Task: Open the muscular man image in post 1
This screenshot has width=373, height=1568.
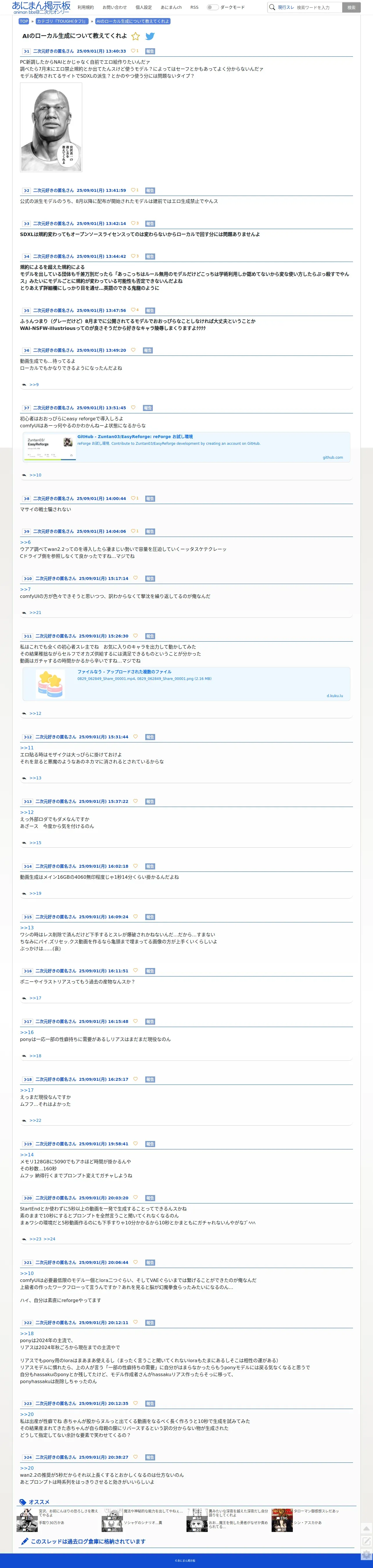Action: 51,127
